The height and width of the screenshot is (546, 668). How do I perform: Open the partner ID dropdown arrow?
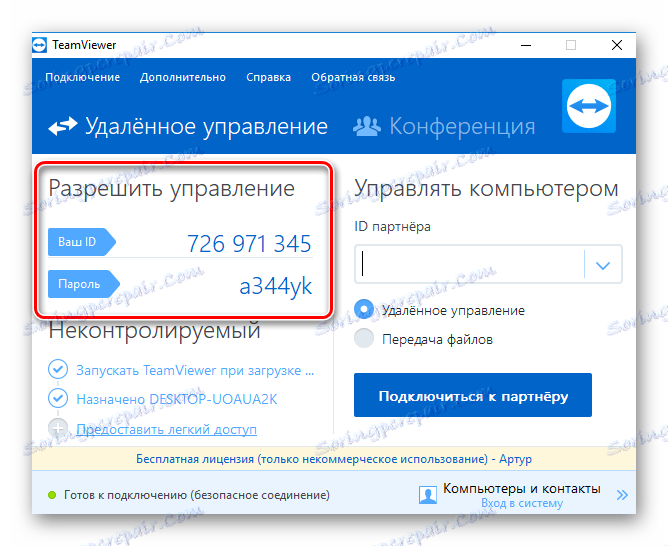(x=603, y=265)
